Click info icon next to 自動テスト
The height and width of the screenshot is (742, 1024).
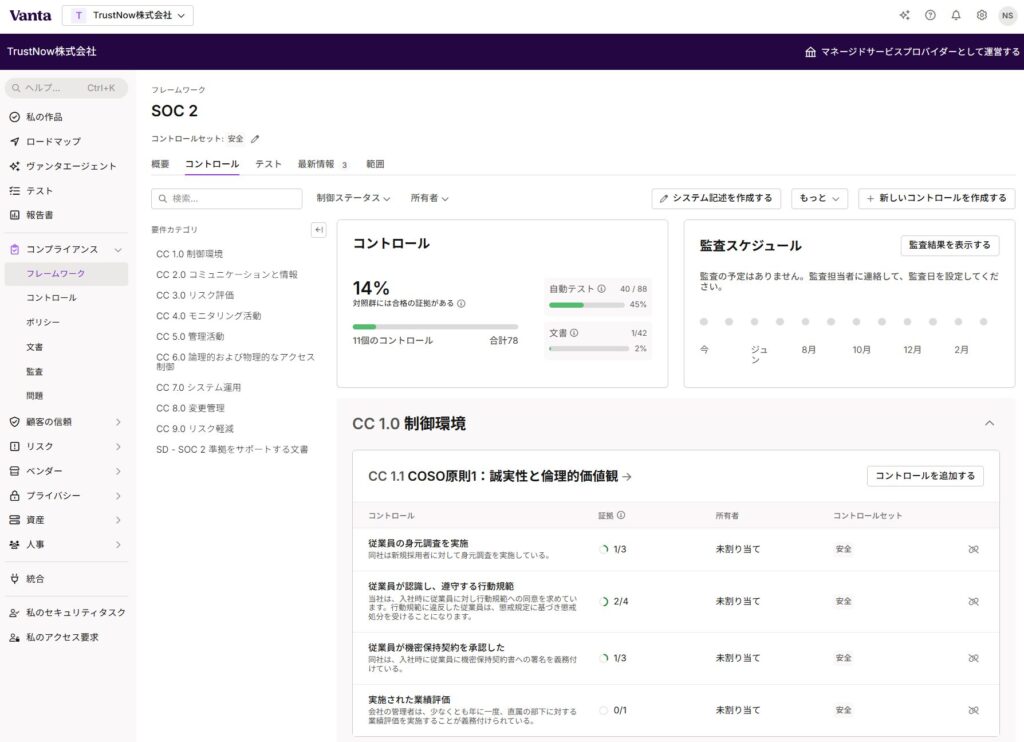(602, 289)
